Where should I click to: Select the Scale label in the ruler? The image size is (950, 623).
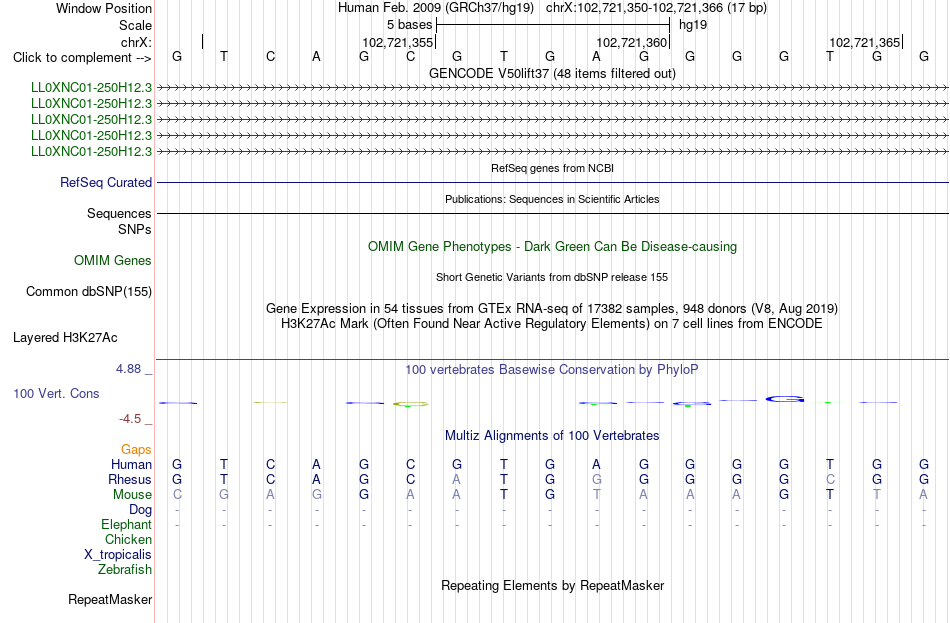coord(135,25)
